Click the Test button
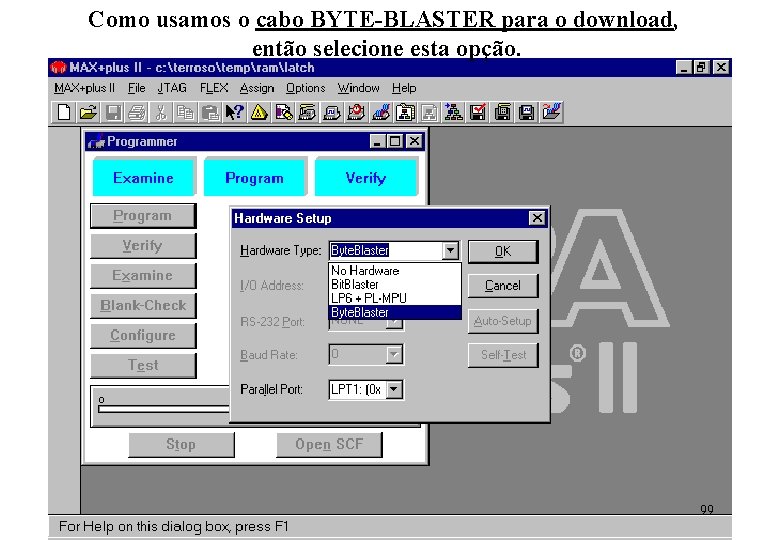Image resolution: width=780 pixels, height=540 pixels. coord(143,365)
